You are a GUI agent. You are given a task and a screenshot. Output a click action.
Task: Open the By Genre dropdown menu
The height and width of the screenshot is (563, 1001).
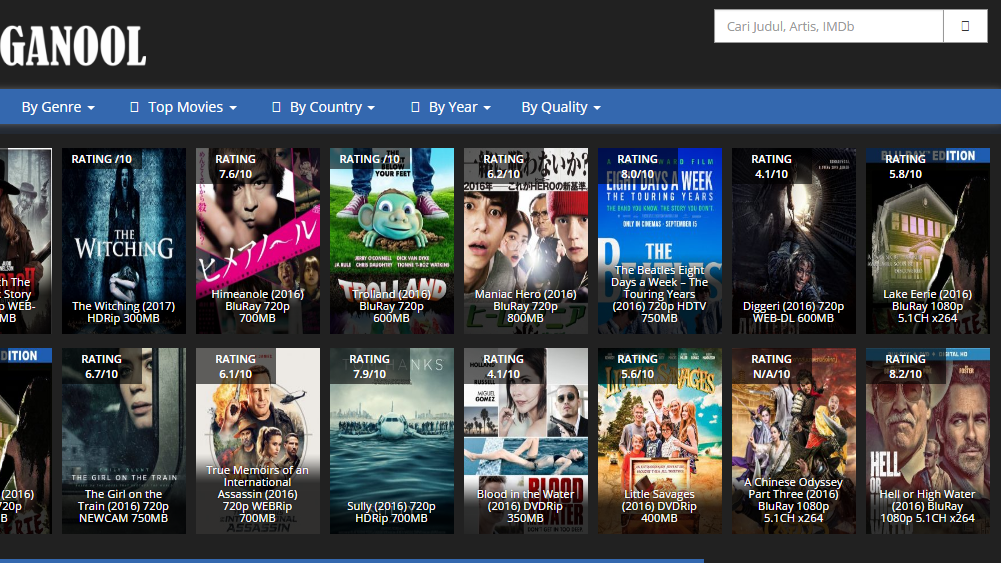(x=58, y=107)
